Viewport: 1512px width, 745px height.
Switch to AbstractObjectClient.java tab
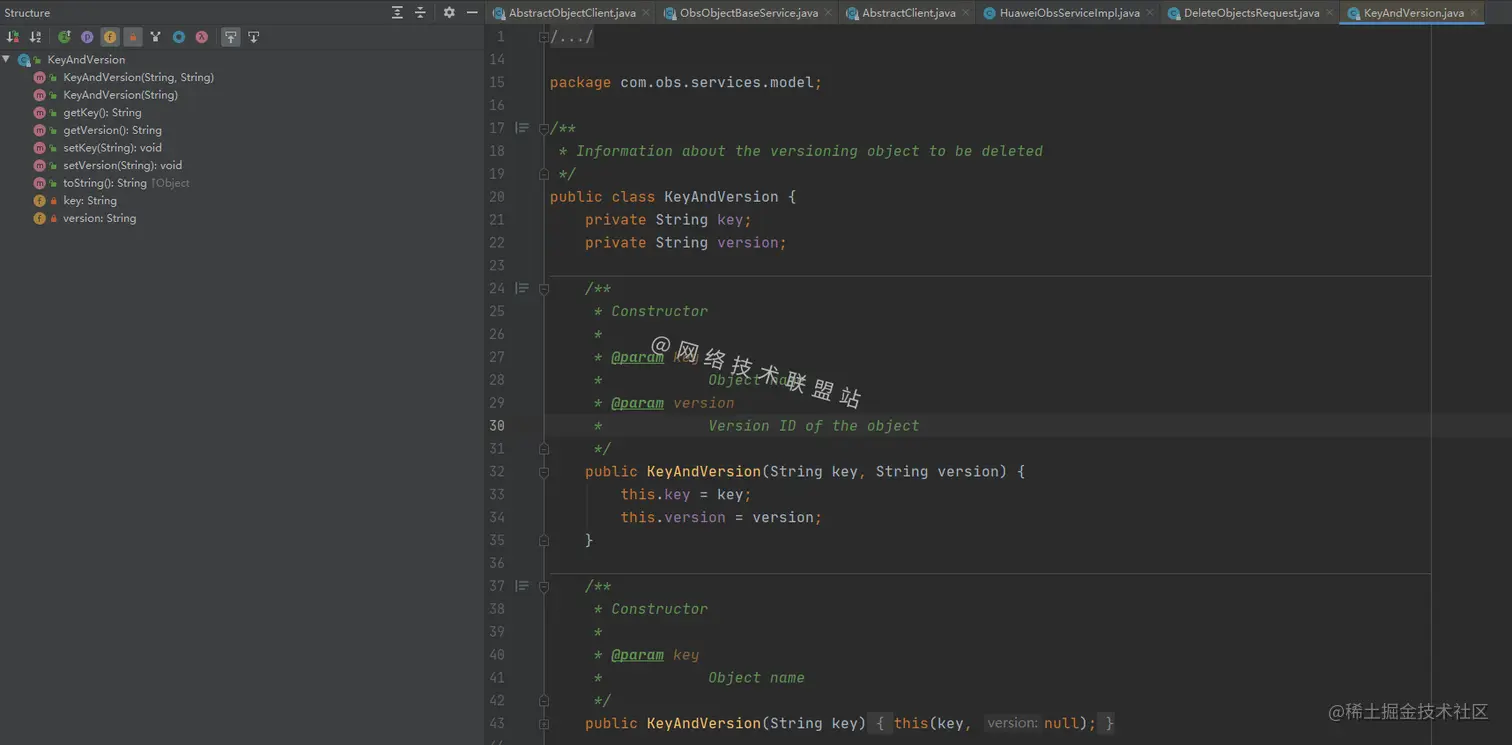(x=572, y=13)
